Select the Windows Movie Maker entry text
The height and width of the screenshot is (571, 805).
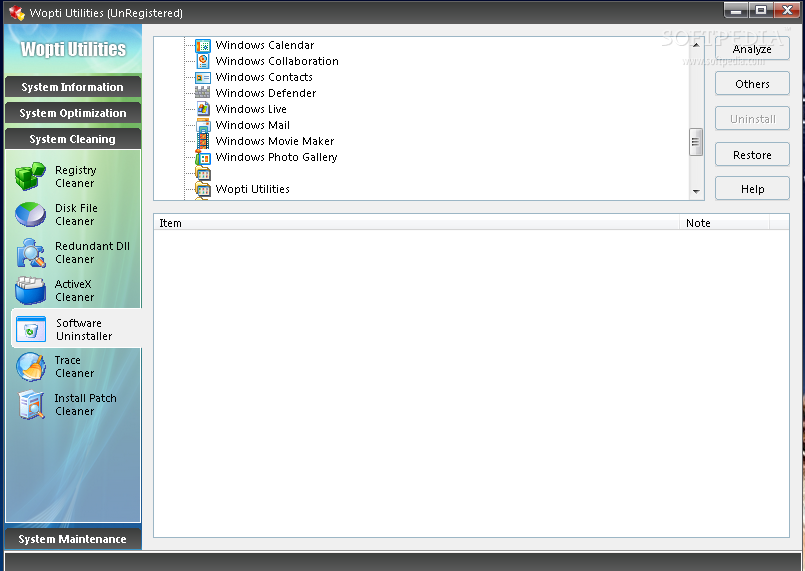275,141
